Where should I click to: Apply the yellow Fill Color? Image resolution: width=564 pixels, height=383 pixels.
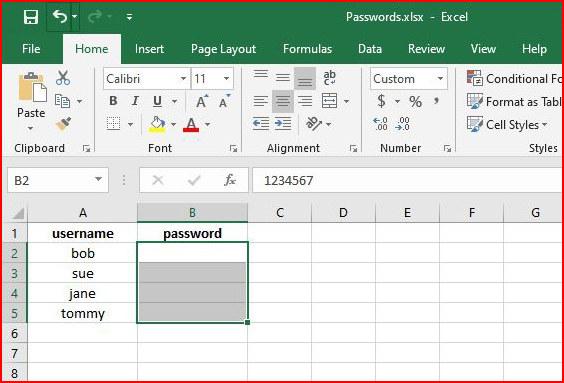[x=157, y=124]
